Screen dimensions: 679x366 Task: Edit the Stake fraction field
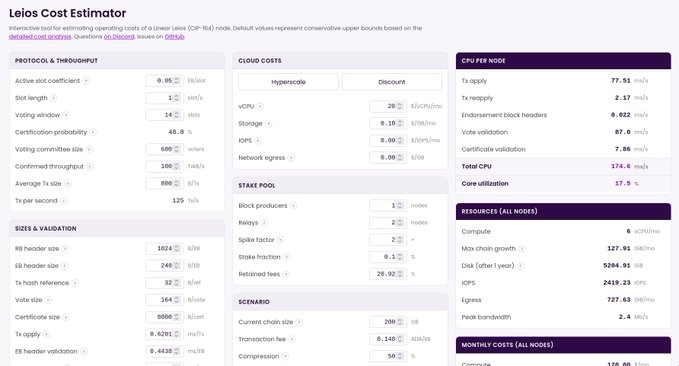tap(388, 257)
